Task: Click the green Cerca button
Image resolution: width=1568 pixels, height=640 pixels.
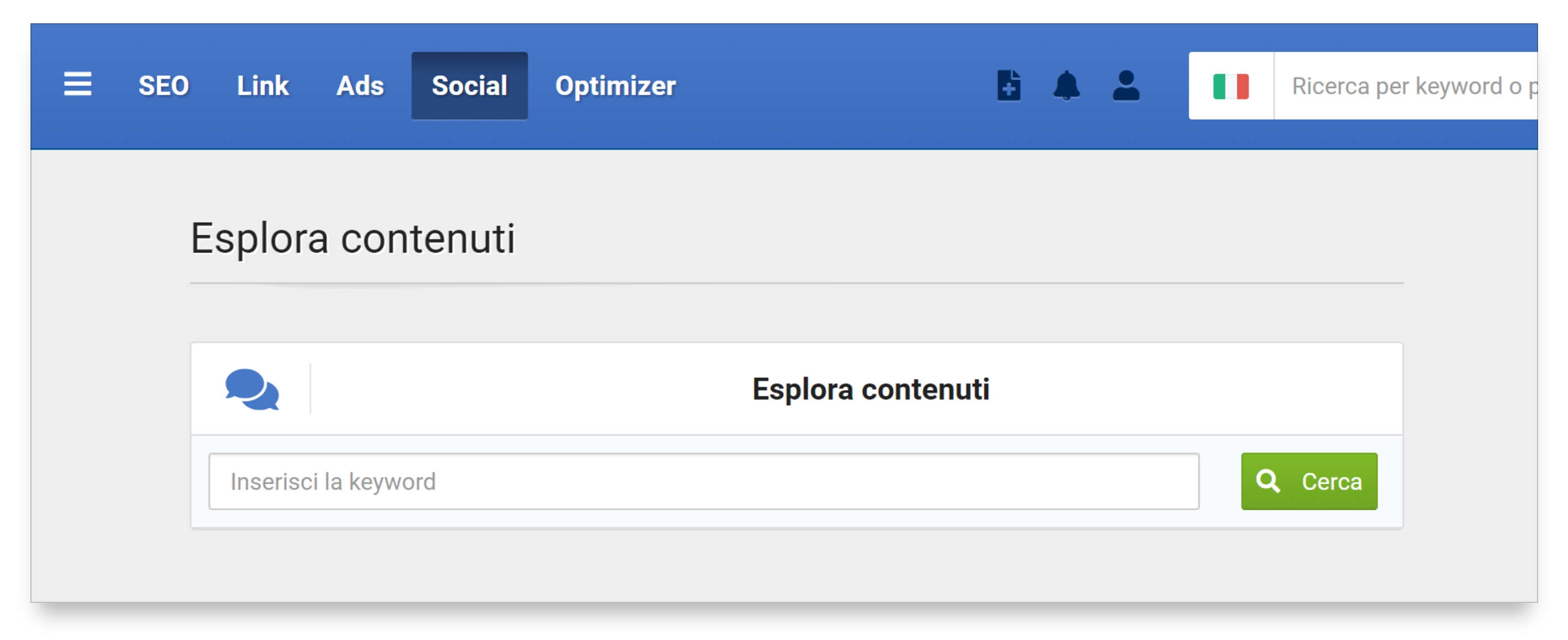Action: (x=1309, y=481)
